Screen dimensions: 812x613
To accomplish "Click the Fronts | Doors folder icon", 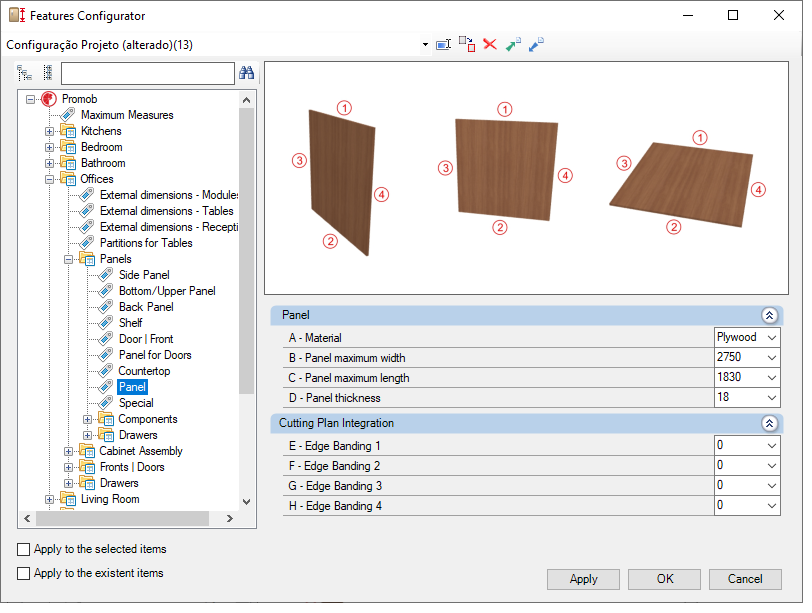I will 87,466.
